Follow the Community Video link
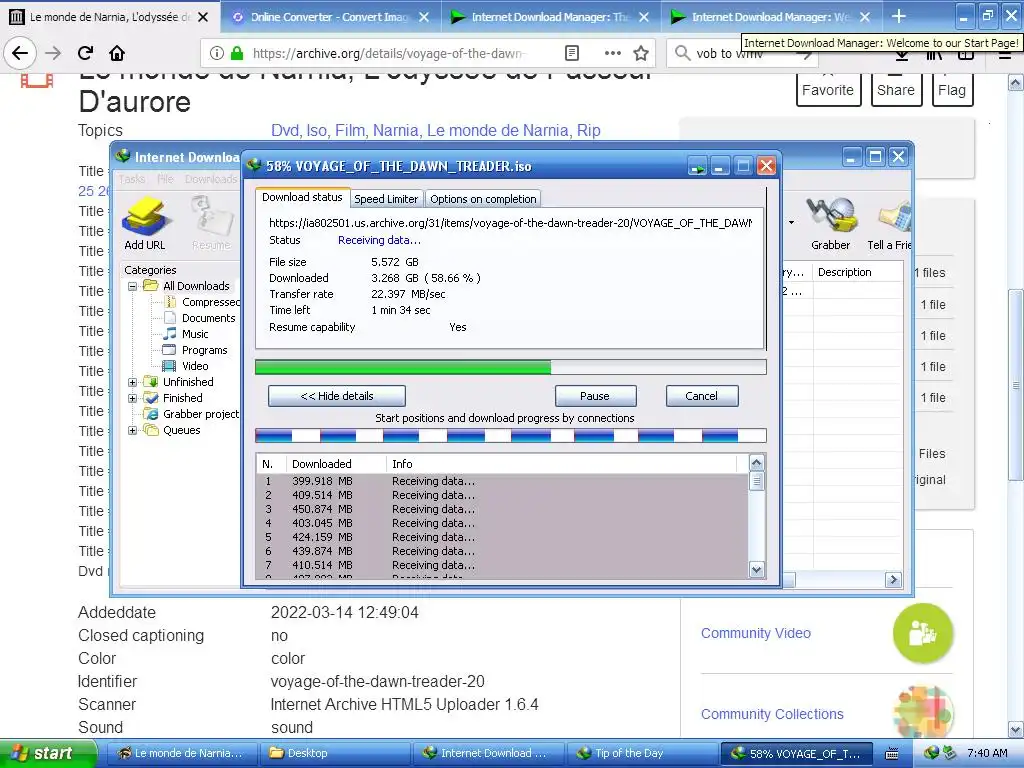Image resolution: width=1024 pixels, height=768 pixels. [756, 633]
